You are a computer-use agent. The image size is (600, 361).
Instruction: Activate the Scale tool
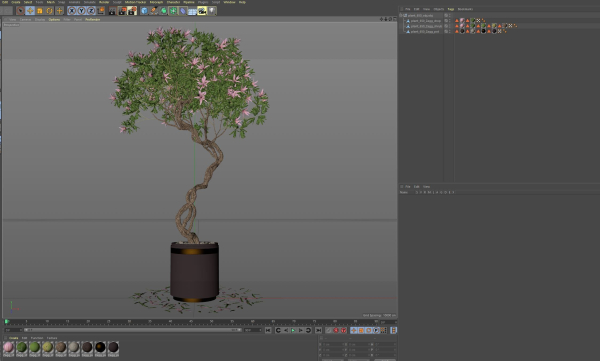tap(40, 11)
